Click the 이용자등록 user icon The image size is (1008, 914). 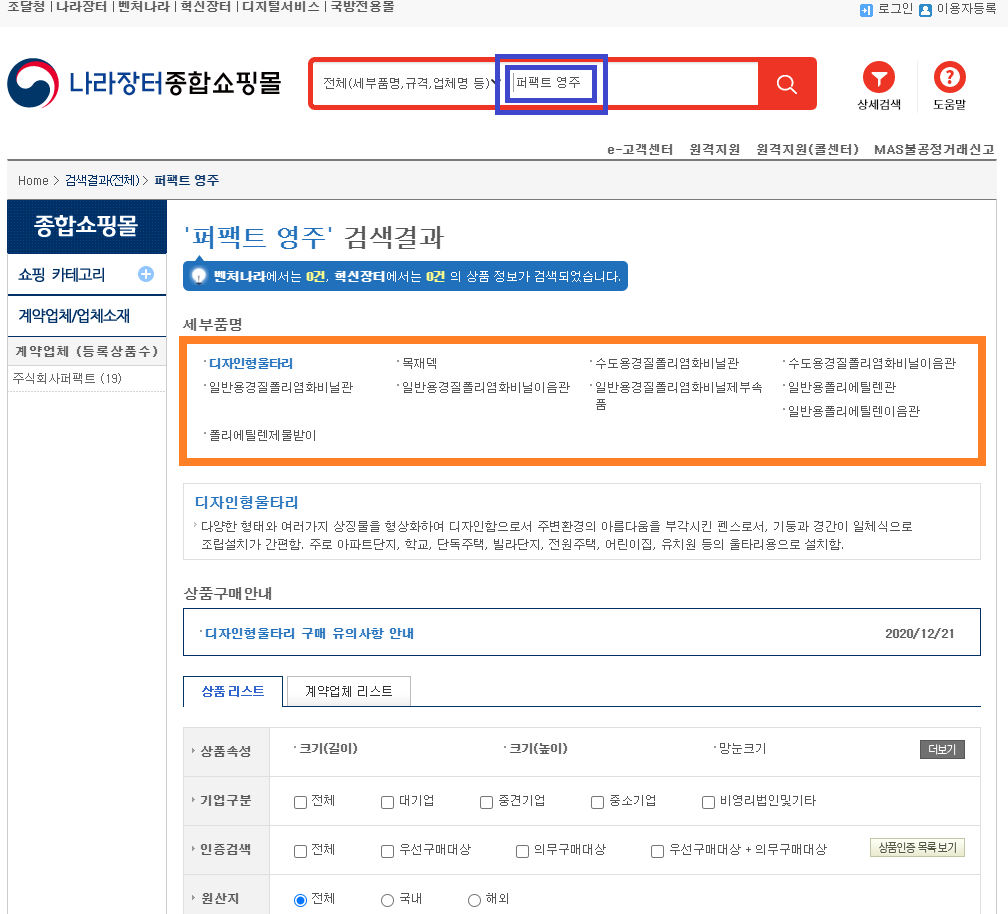coord(925,10)
